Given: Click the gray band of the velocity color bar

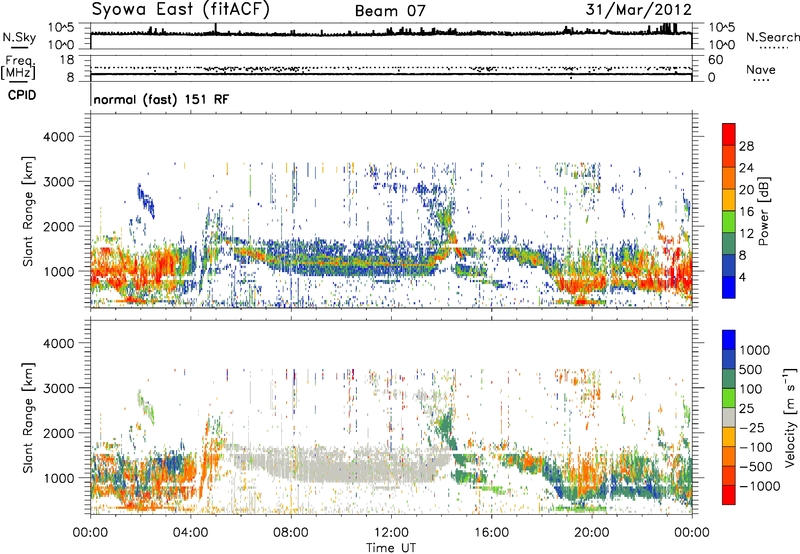Looking at the screenshot, I should pyautogui.click(x=729, y=417).
